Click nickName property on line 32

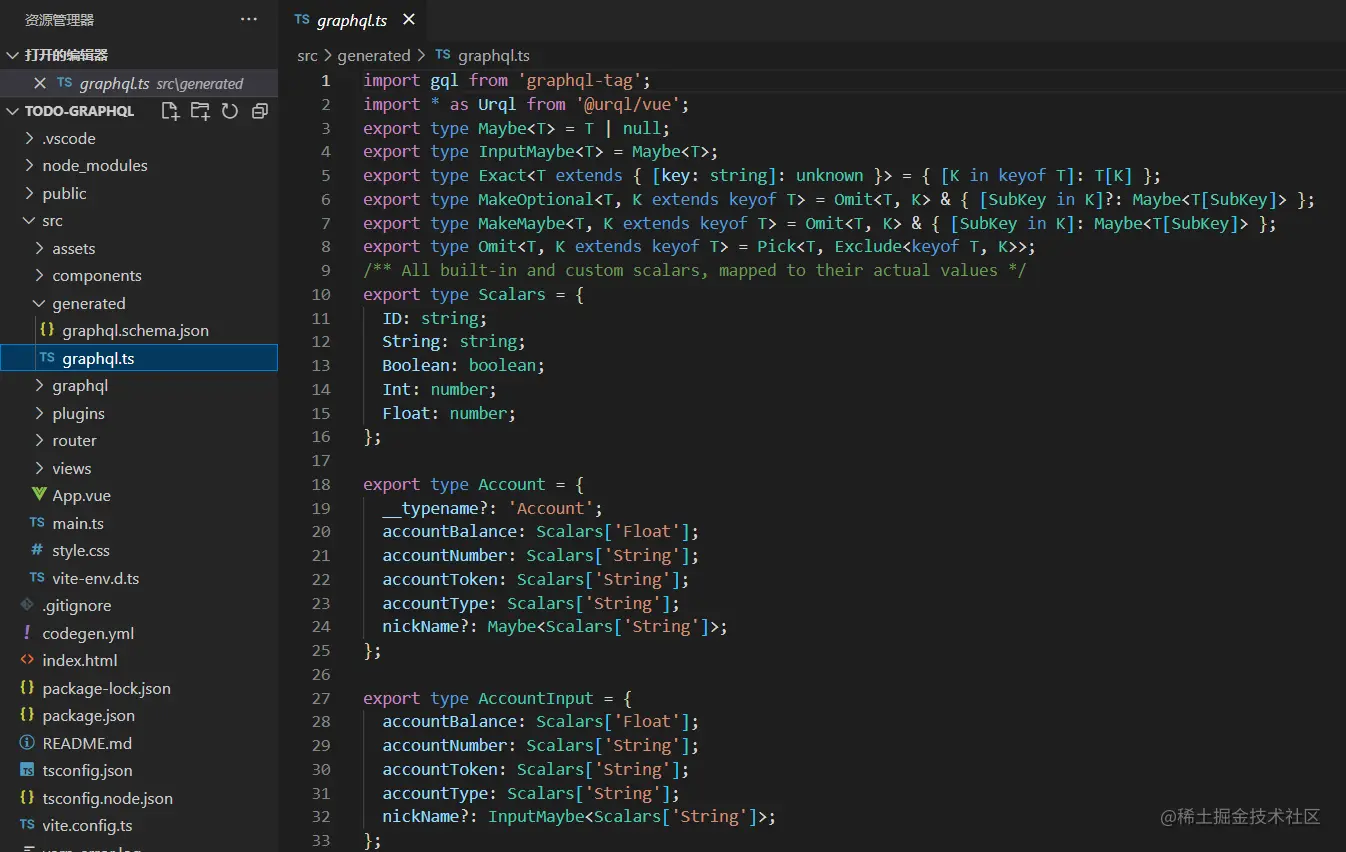pos(420,817)
